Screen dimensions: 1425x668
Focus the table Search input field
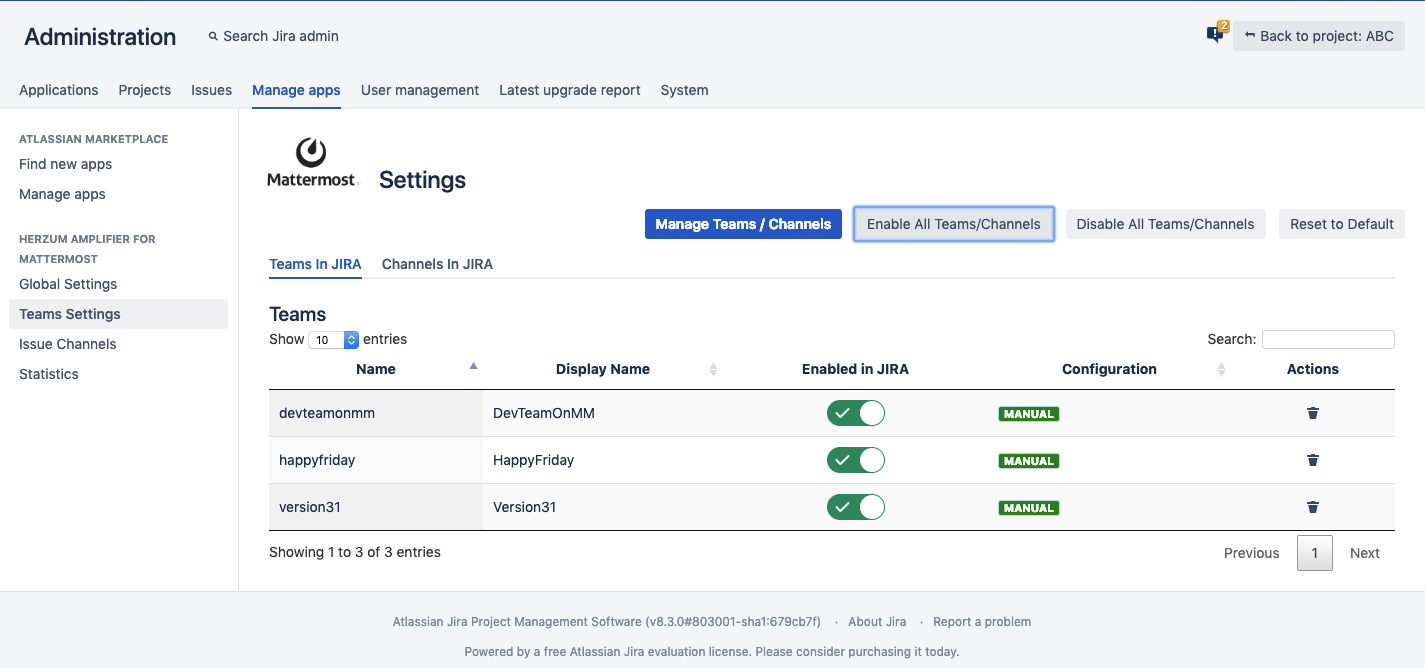[x=1327, y=340]
